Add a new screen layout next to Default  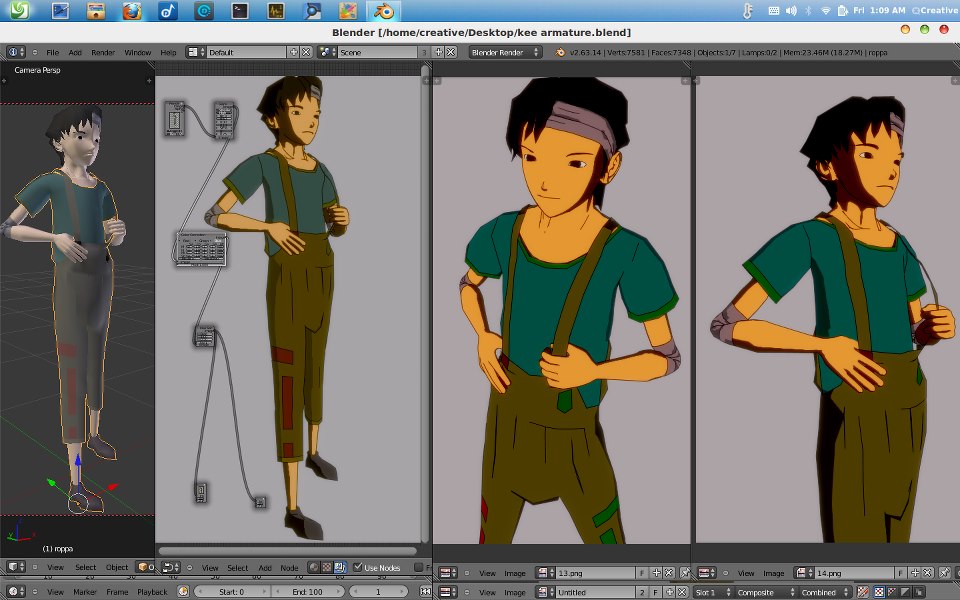(x=294, y=52)
